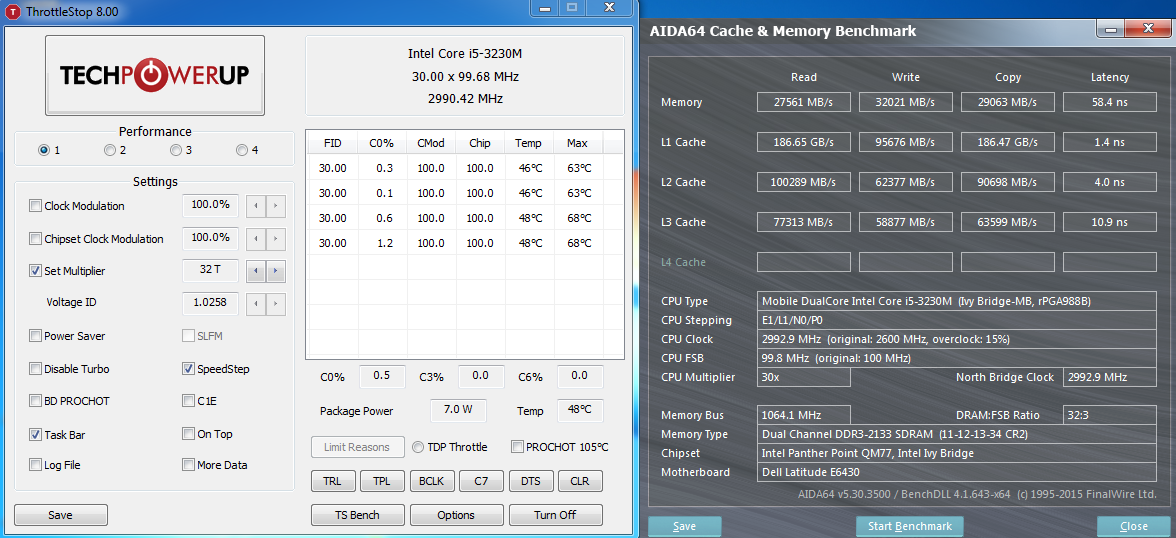Enable More Data checkbox
This screenshot has width=1176, height=538.
pyautogui.click(x=188, y=464)
